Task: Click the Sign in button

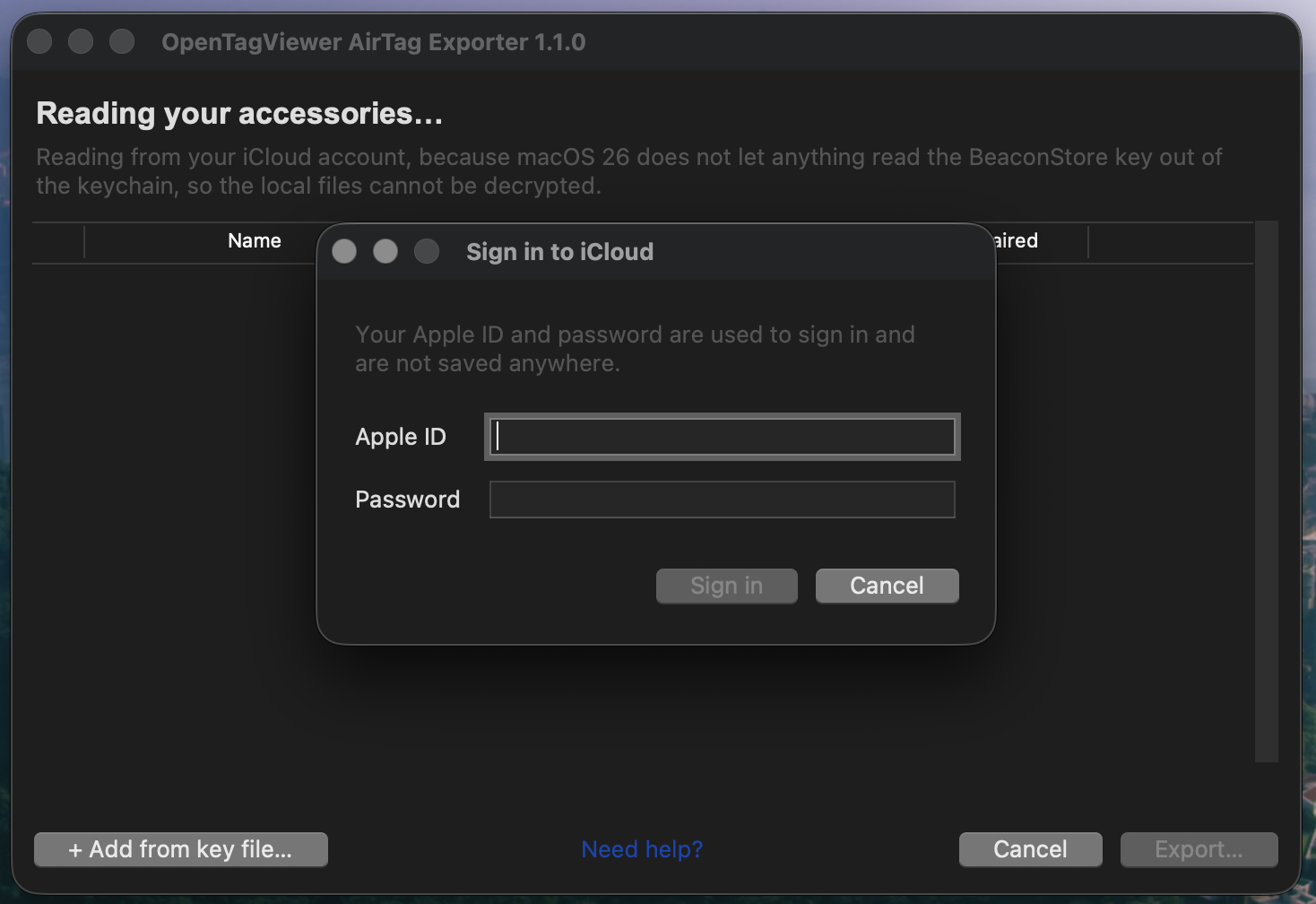Action: click(727, 586)
